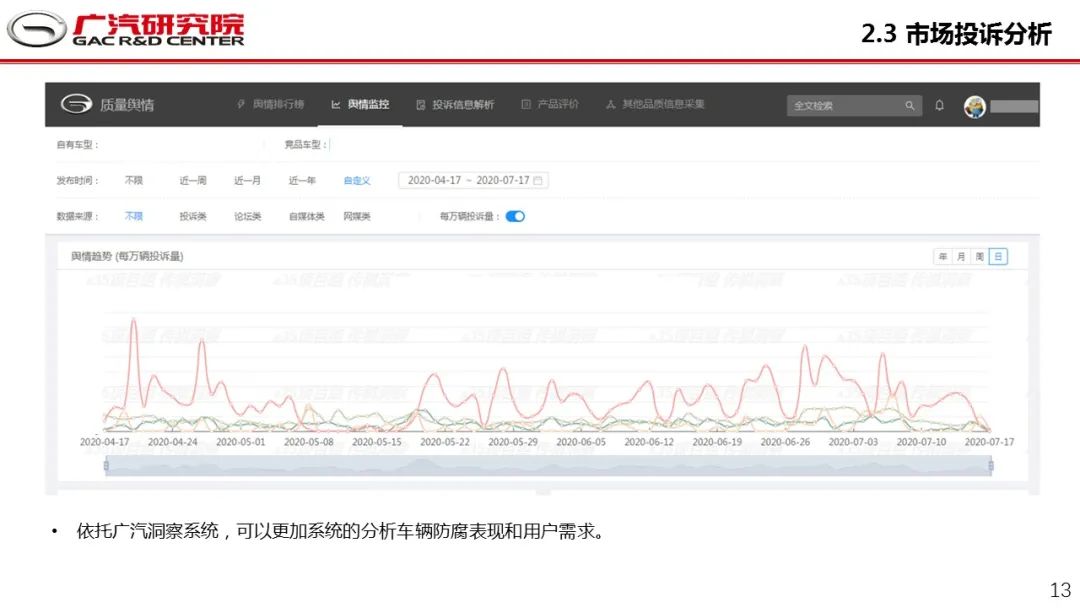Filter publish time by 近一周
Viewport: 1080px width, 608px height.
click(193, 181)
